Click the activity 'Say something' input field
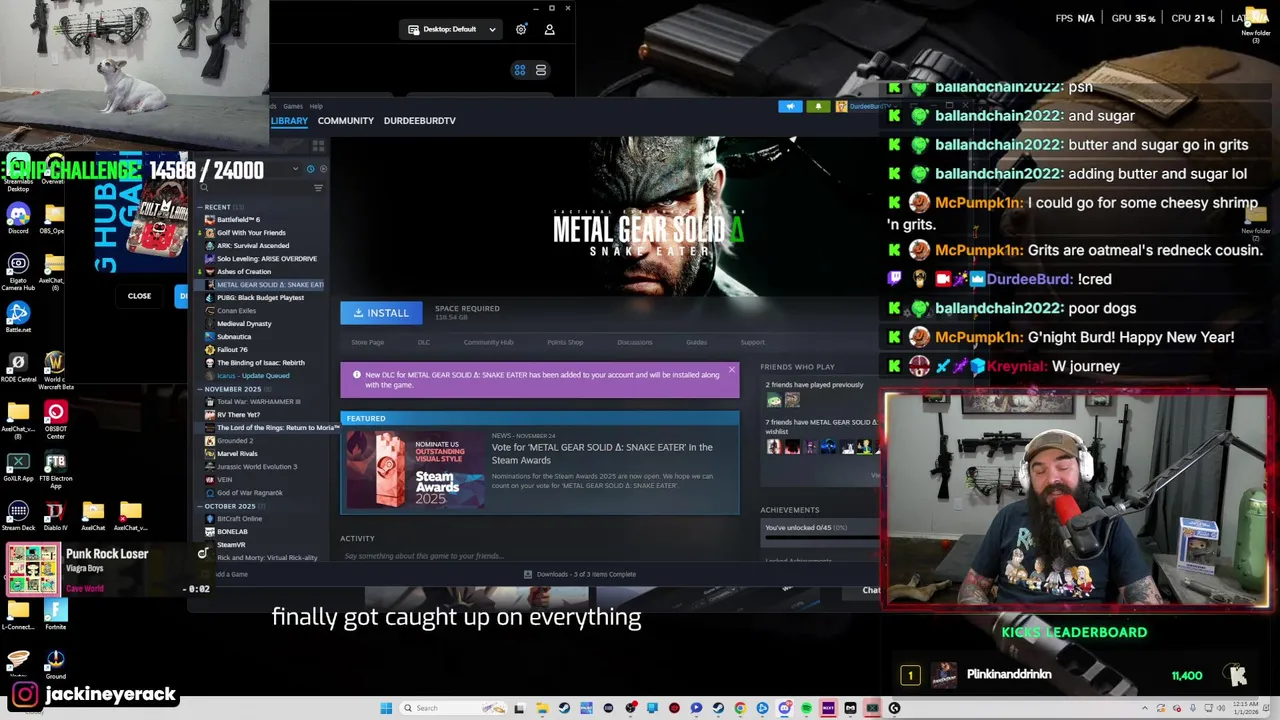This screenshot has height=720, width=1280. coord(540,556)
